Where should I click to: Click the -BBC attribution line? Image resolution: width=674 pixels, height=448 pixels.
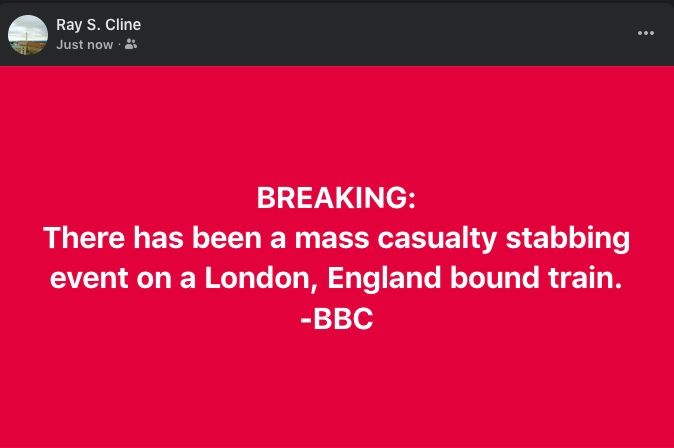tap(337, 319)
